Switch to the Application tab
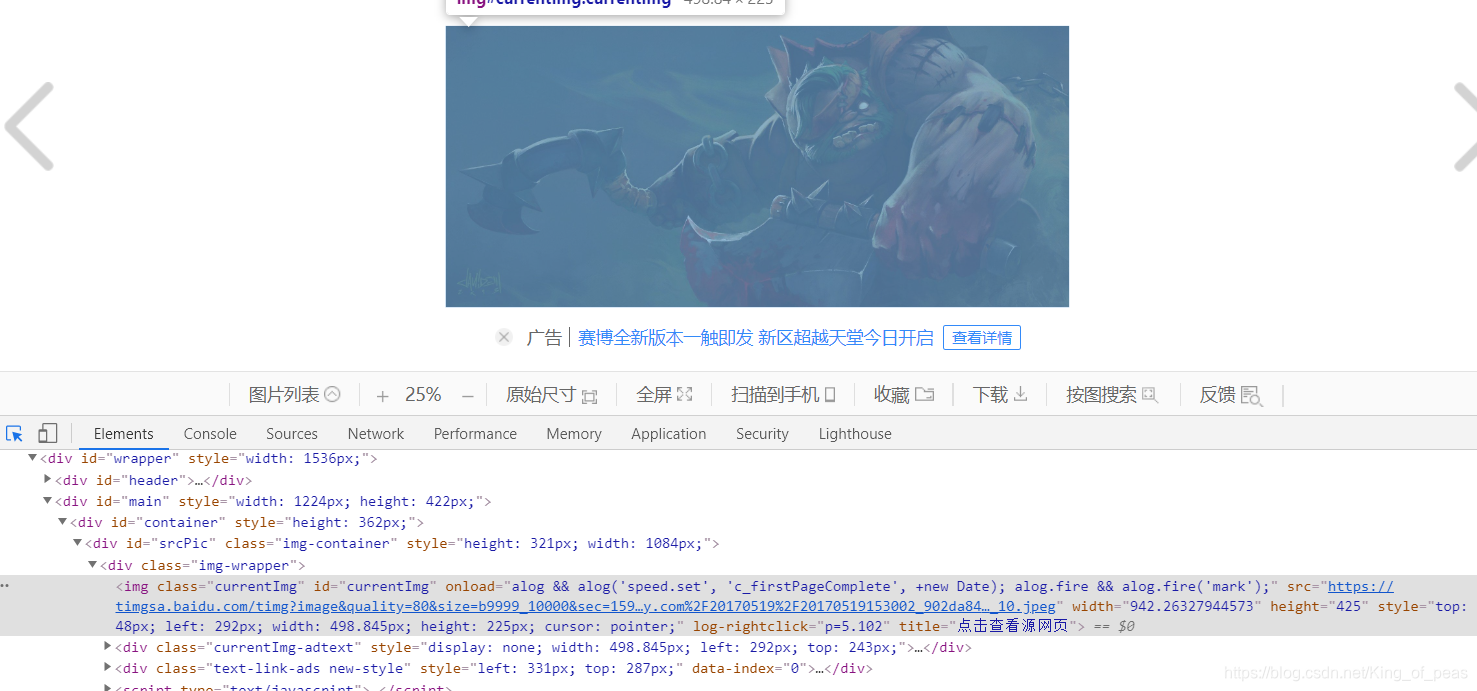 tap(669, 434)
